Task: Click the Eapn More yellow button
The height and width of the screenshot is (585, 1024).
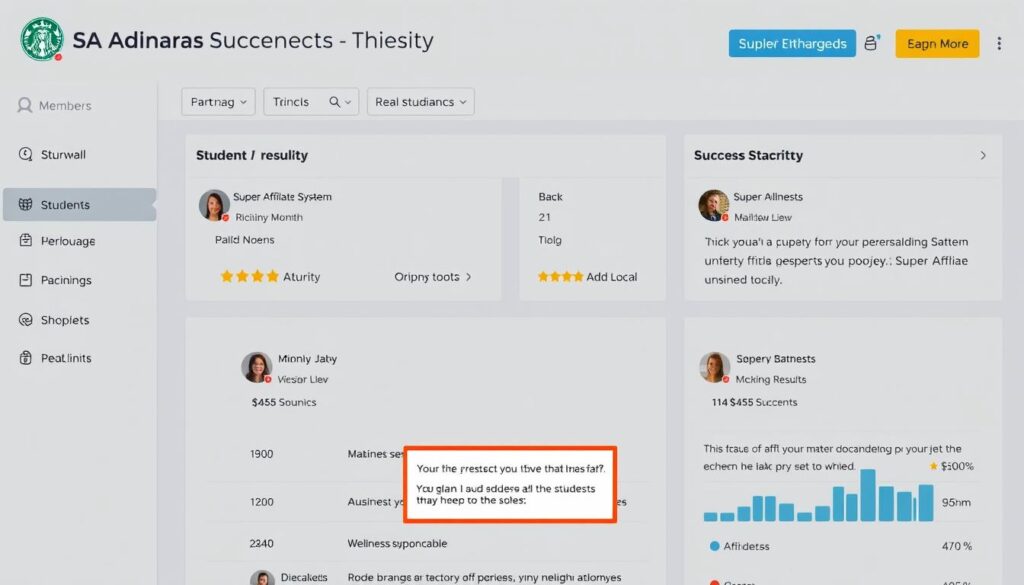Action: pos(937,44)
